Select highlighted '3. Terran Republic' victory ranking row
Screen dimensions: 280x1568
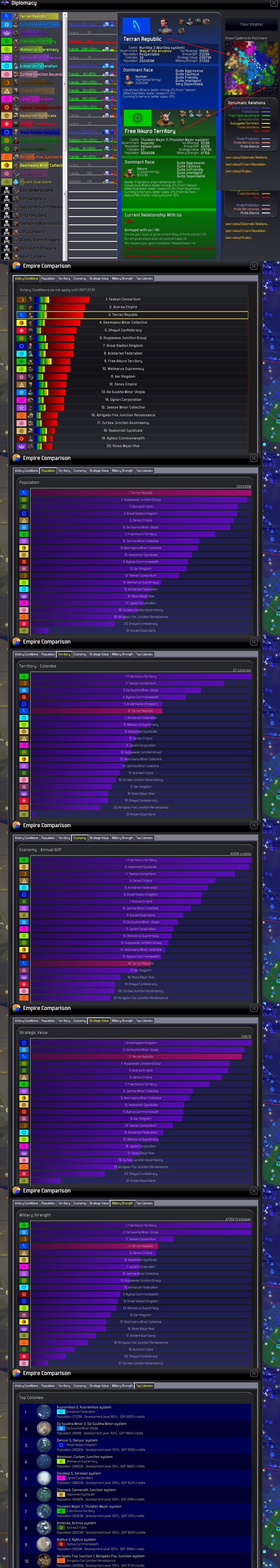(x=132, y=315)
